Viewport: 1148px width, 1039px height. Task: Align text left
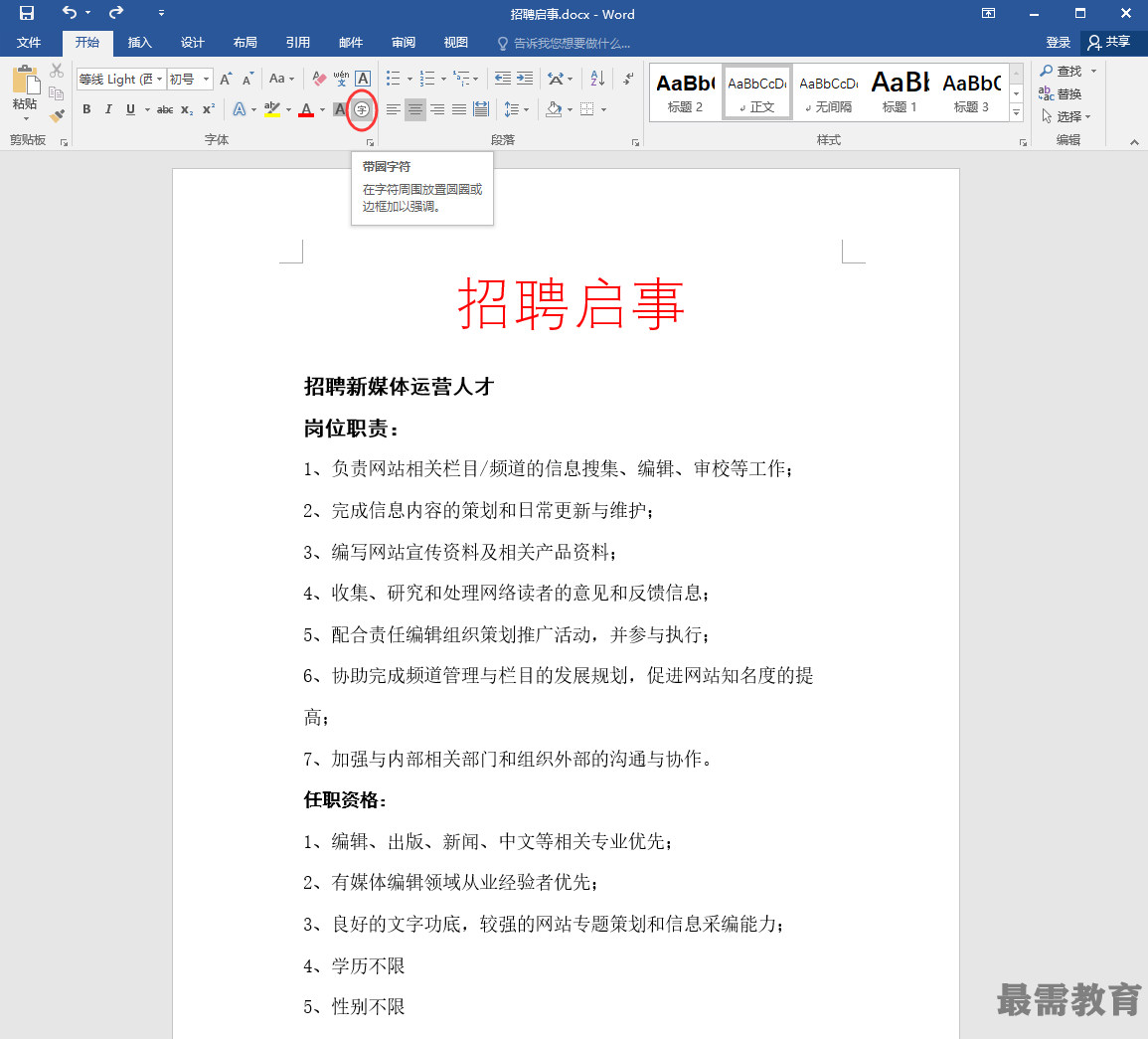pos(394,109)
